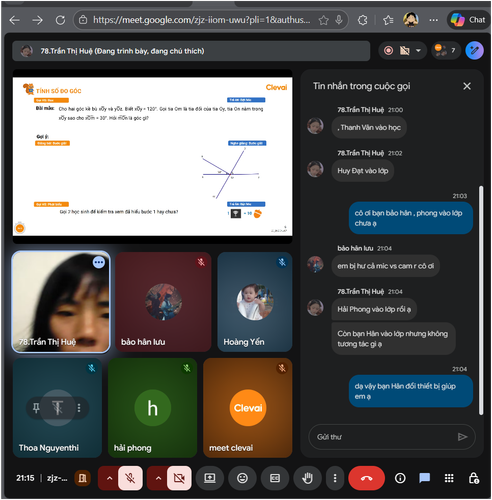This screenshot has width=492, height=500.
Task: Click muted mic icon on bảo hân lưu tile
Action: tap(201, 262)
